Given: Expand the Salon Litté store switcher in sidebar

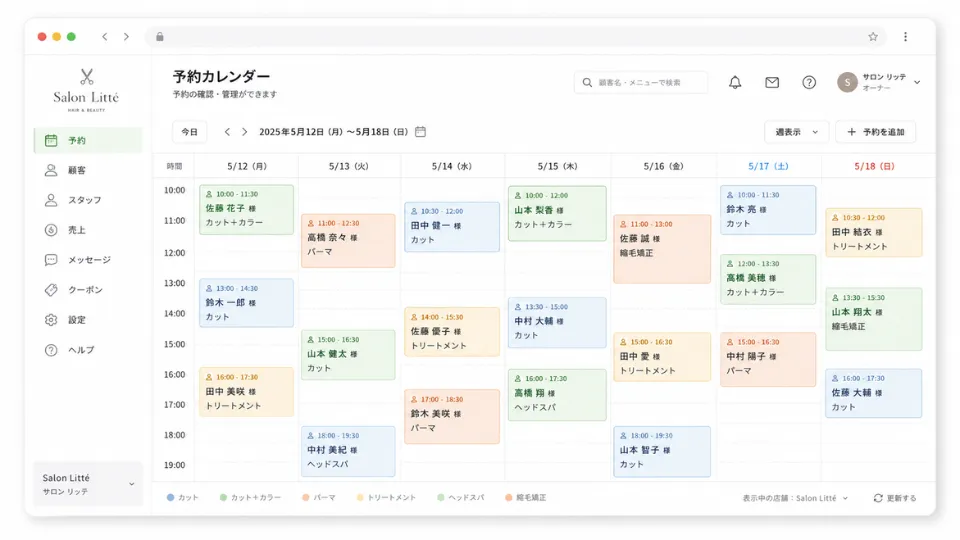Looking at the screenshot, I should (88, 484).
